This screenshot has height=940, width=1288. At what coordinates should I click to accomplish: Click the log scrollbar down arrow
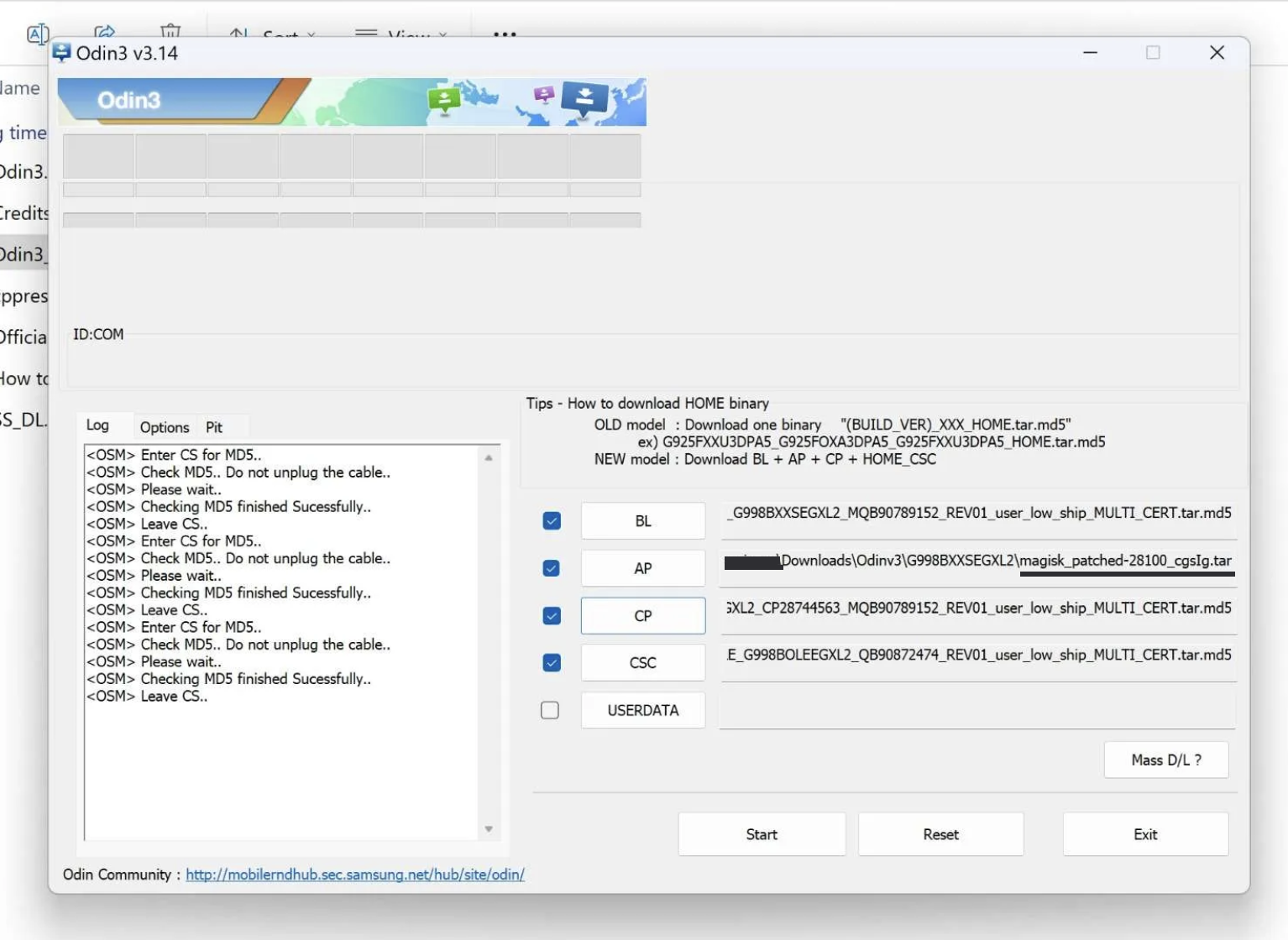coord(489,829)
